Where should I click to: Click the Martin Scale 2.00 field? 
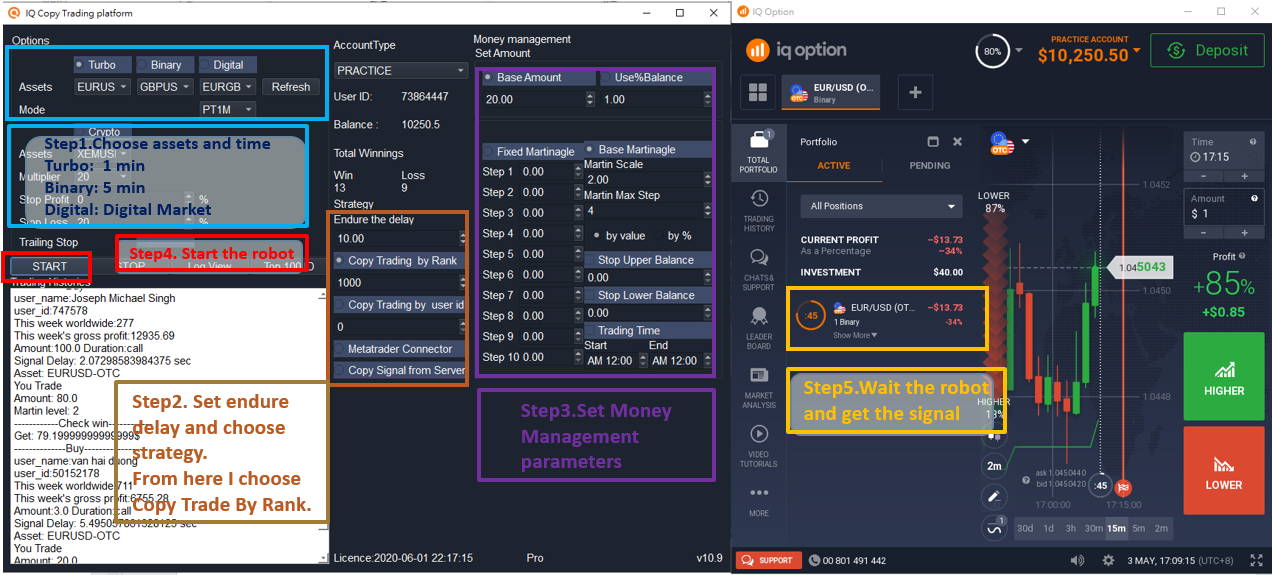pos(648,180)
